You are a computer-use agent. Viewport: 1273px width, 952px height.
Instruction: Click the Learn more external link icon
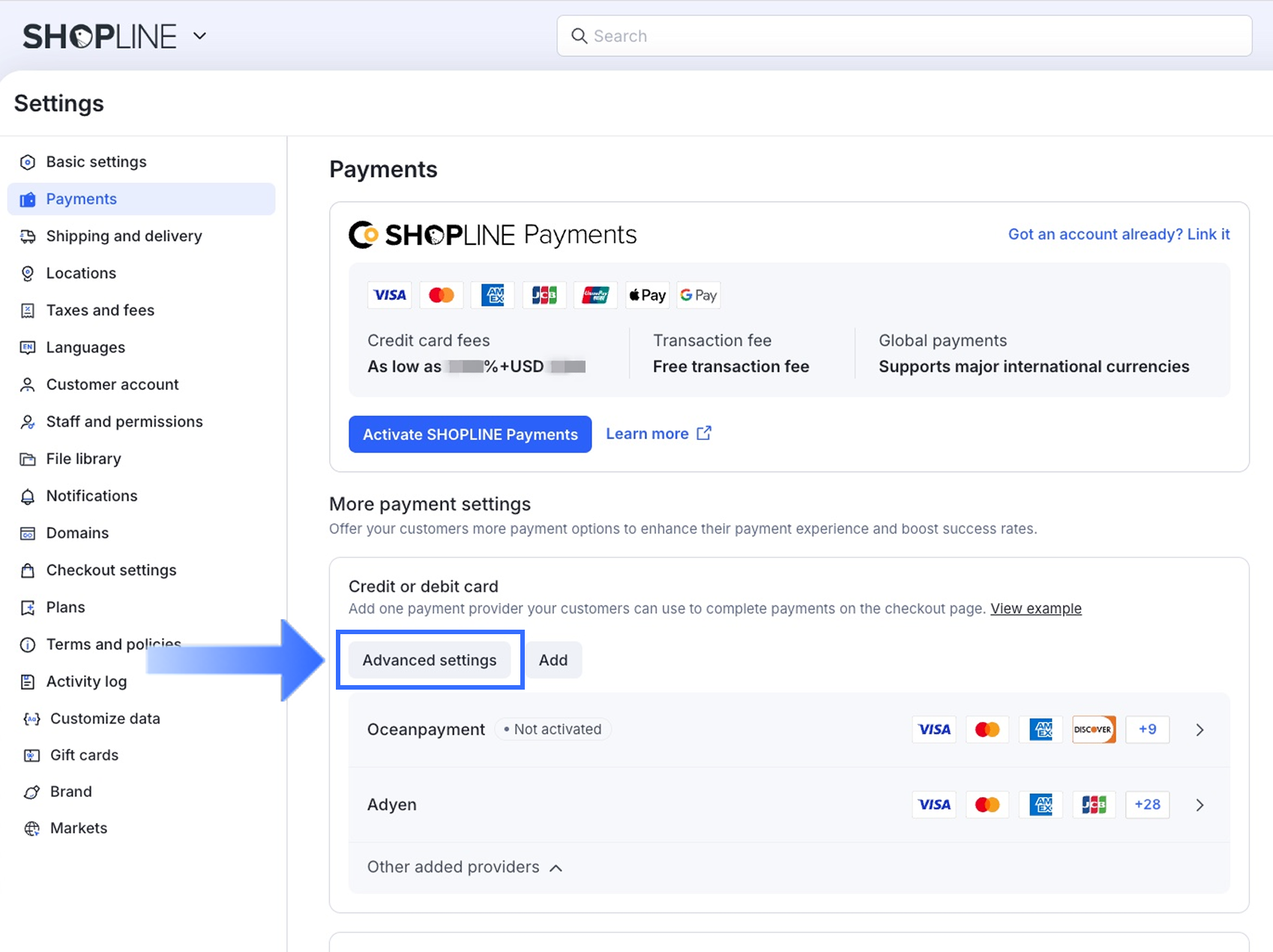click(704, 433)
